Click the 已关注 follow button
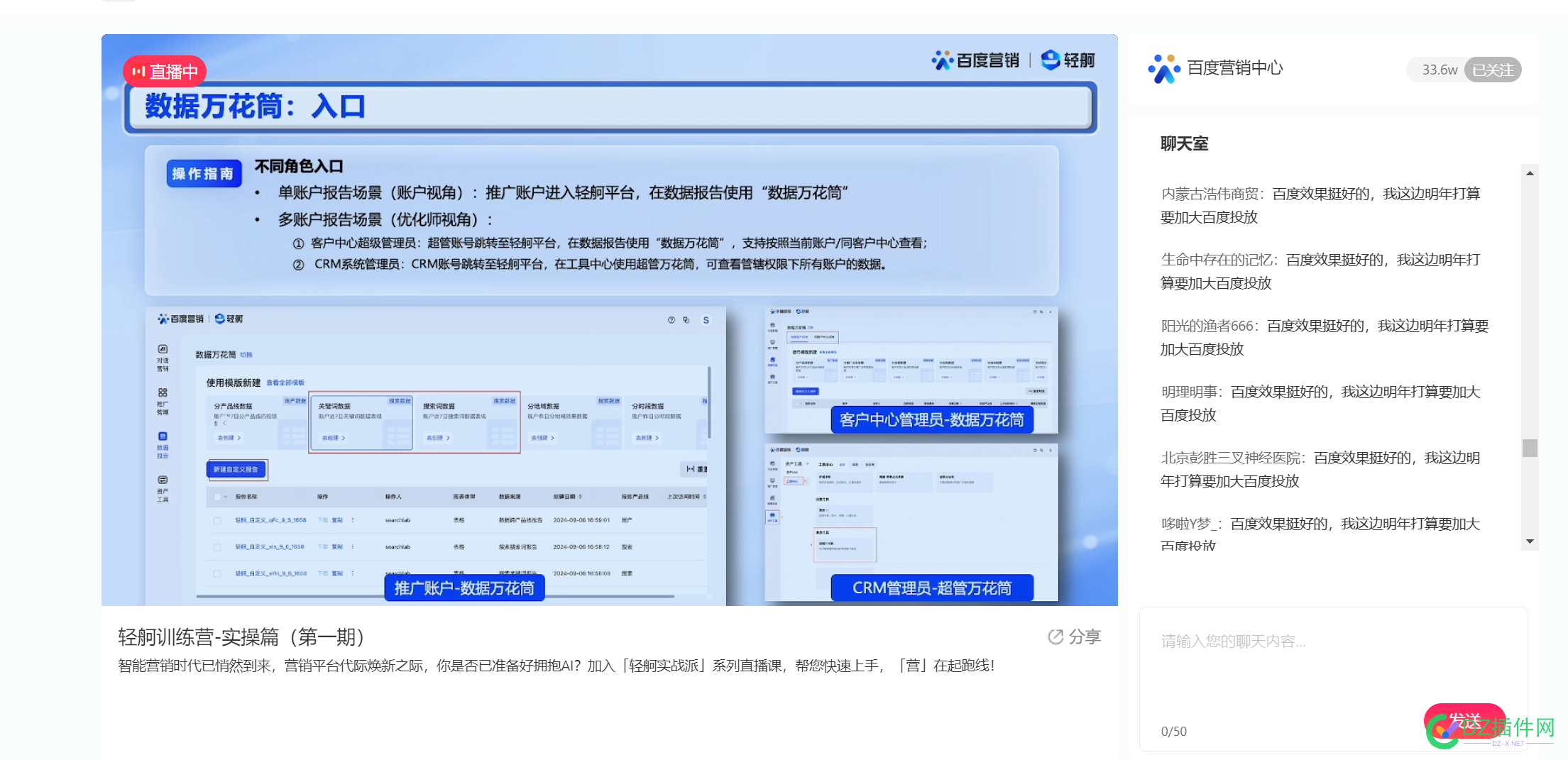Image resolution: width=1568 pixels, height=760 pixels. pyautogui.click(x=1493, y=70)
